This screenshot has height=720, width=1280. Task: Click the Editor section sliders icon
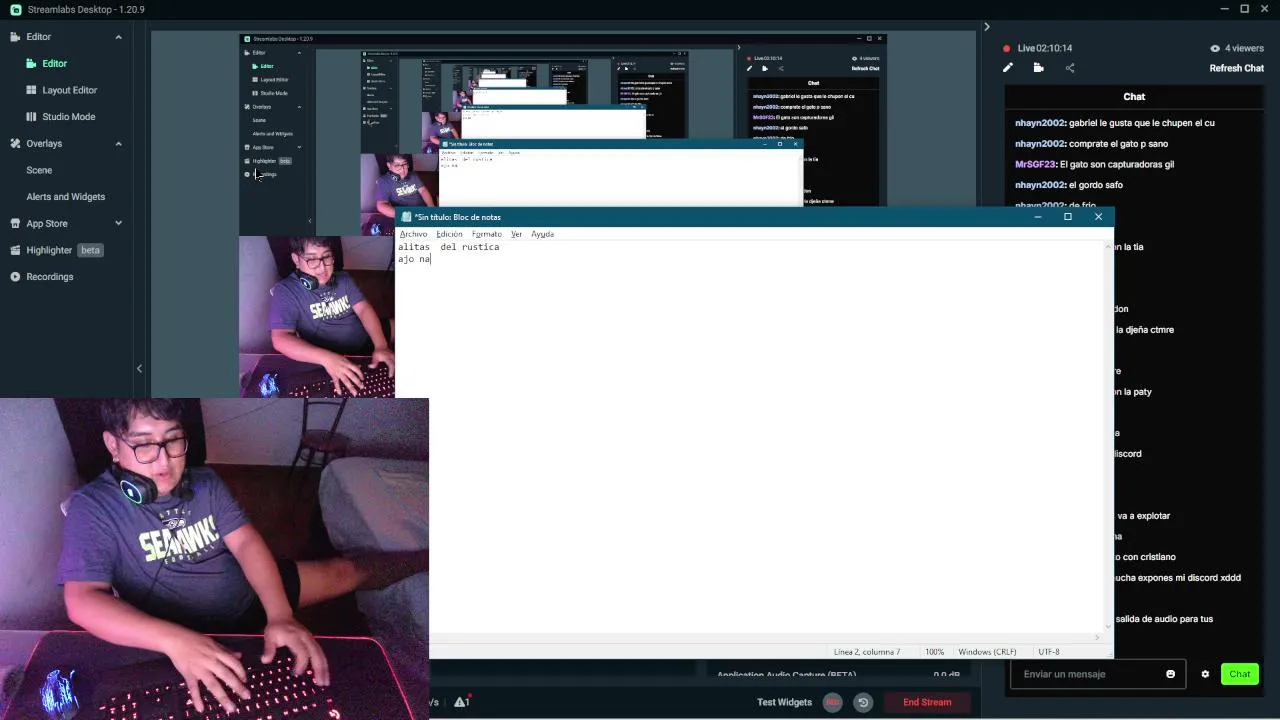tap(15, 37)
